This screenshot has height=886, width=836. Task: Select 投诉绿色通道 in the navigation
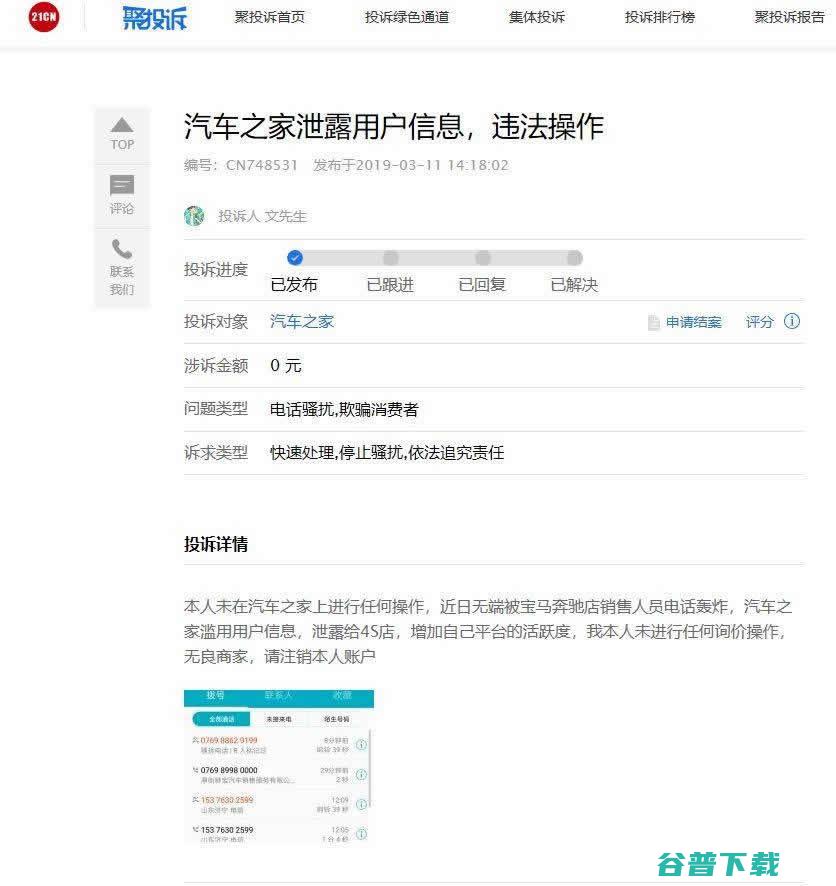[406, 17]
